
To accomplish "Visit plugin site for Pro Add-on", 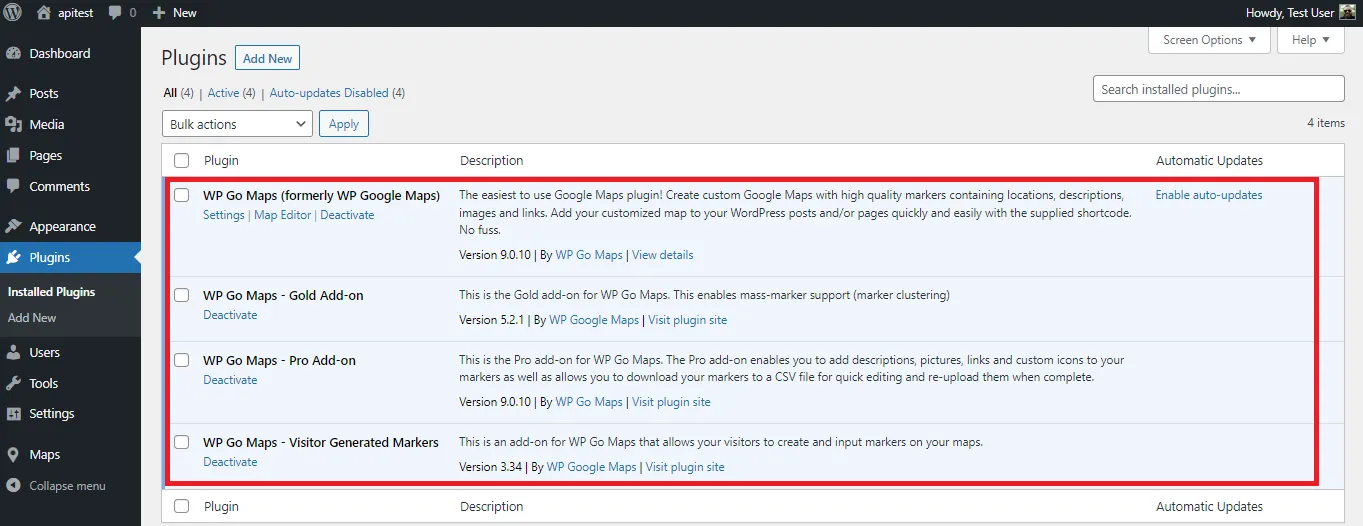I will pos(671,402).
